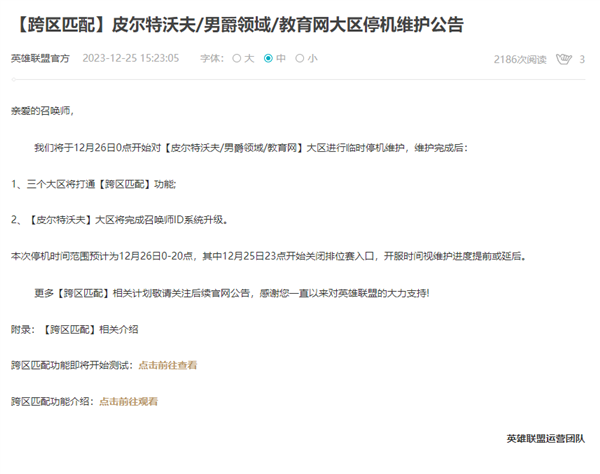Click the thumbs-up like icon
The image size is (600, 474).
[x=564, y=59]
